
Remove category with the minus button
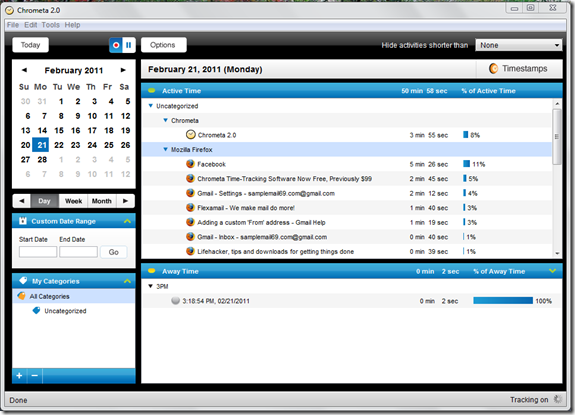(x=35, y=376)
